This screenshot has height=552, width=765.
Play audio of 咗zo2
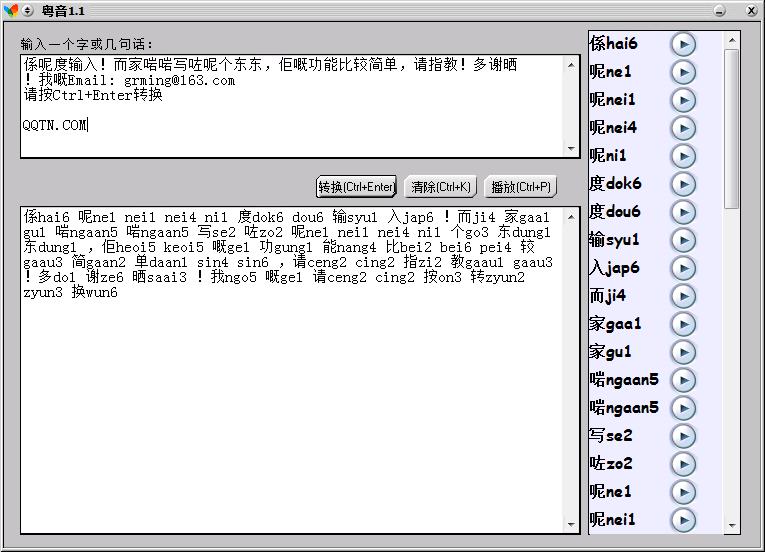pyautogui.click(x=683, y=464)
